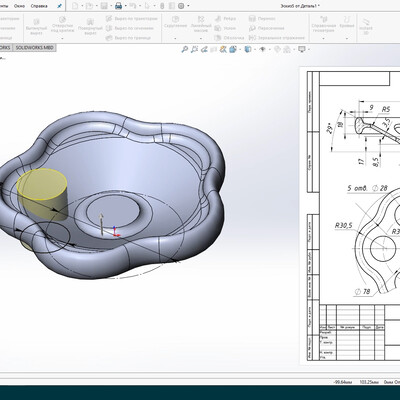The width and height of the screenshot is (400, 400).
Task: Click the R5 dimension in drawing
Action: tap(386, 109)
